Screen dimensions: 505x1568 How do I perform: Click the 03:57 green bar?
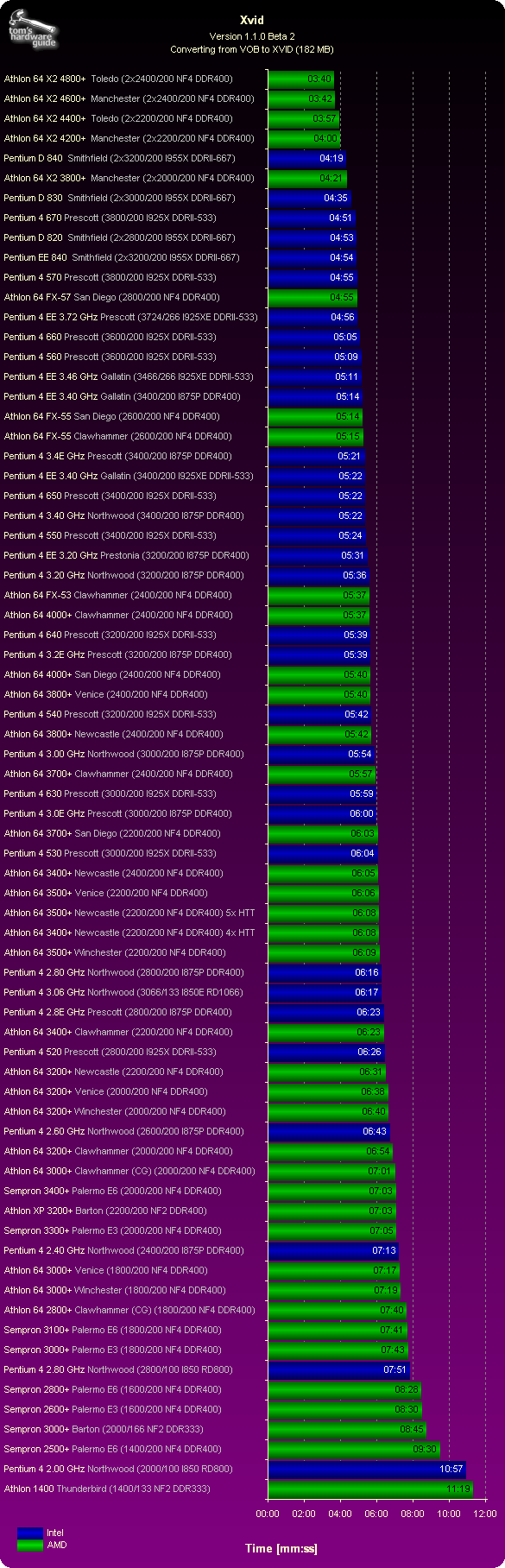click(304, 118)
